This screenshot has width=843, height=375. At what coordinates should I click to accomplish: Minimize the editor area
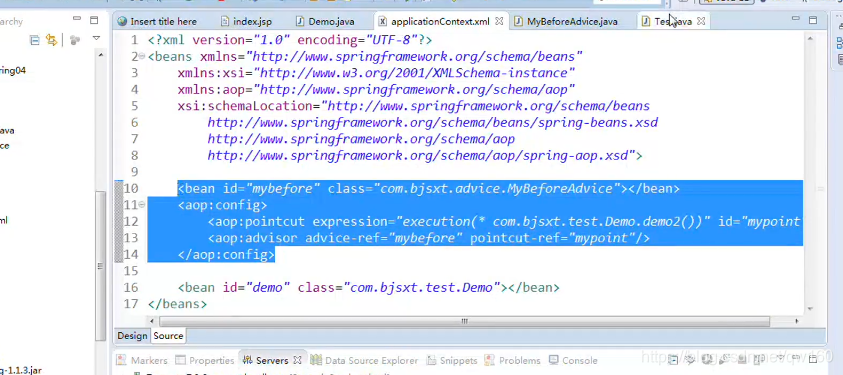796,19
